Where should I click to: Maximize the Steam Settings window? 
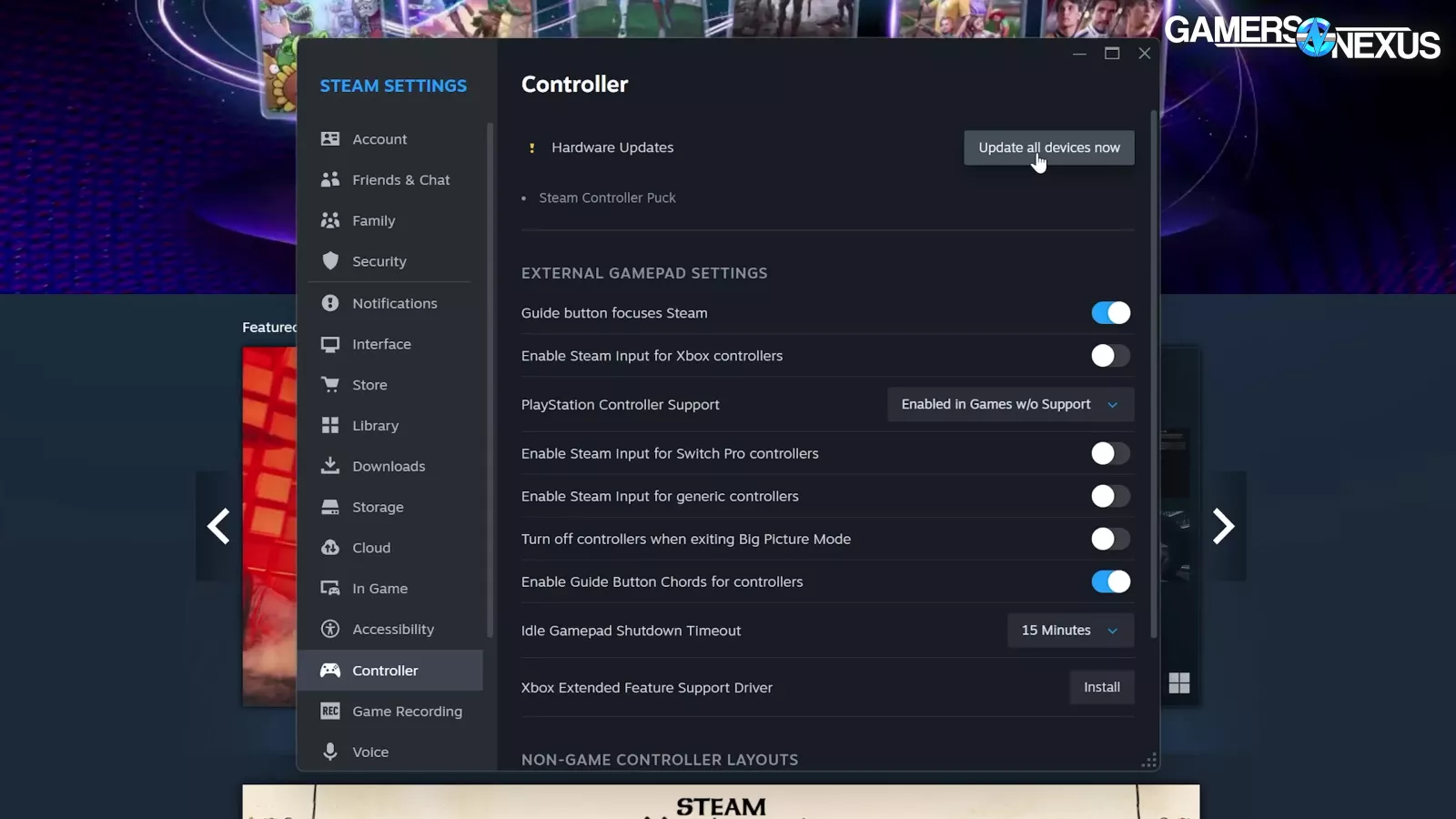pos(1112,54)
